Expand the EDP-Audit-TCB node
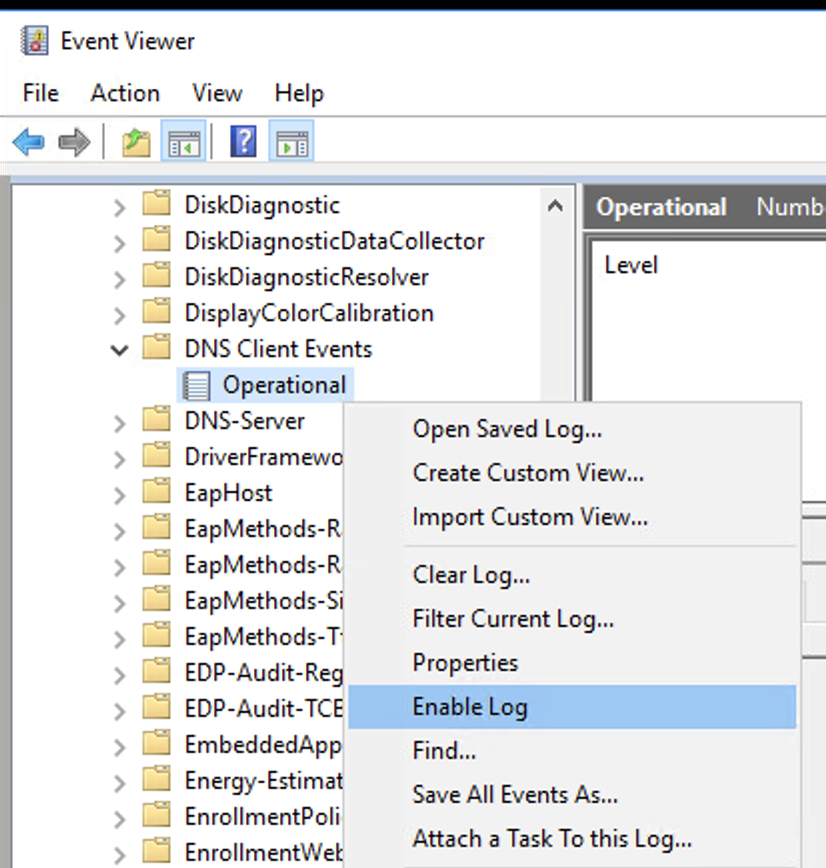The image size is (826, 868). click(x=119, y=711)
